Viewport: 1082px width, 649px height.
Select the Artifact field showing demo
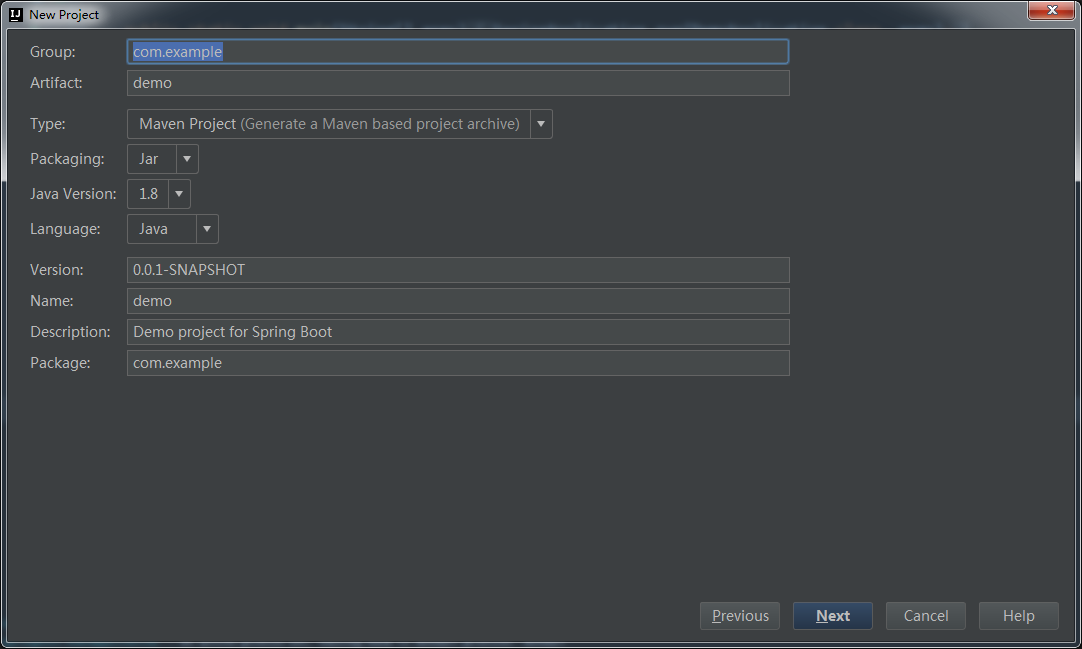click(x=458, y=82)
